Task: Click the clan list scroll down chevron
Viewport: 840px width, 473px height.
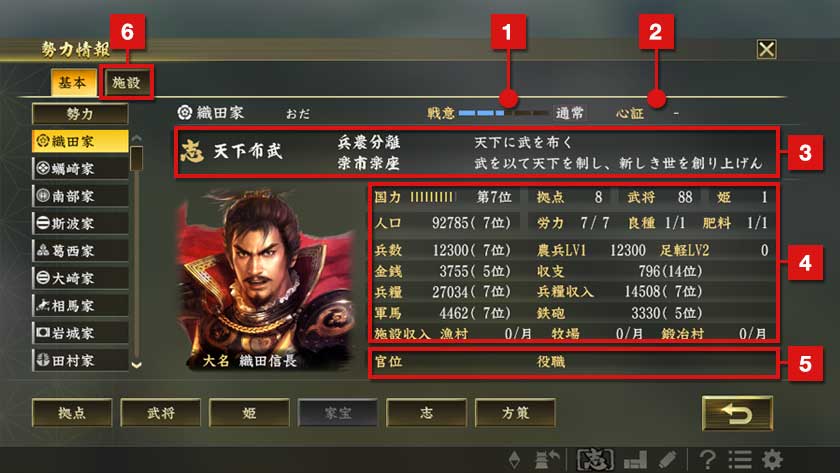Action: pos(137,365)
